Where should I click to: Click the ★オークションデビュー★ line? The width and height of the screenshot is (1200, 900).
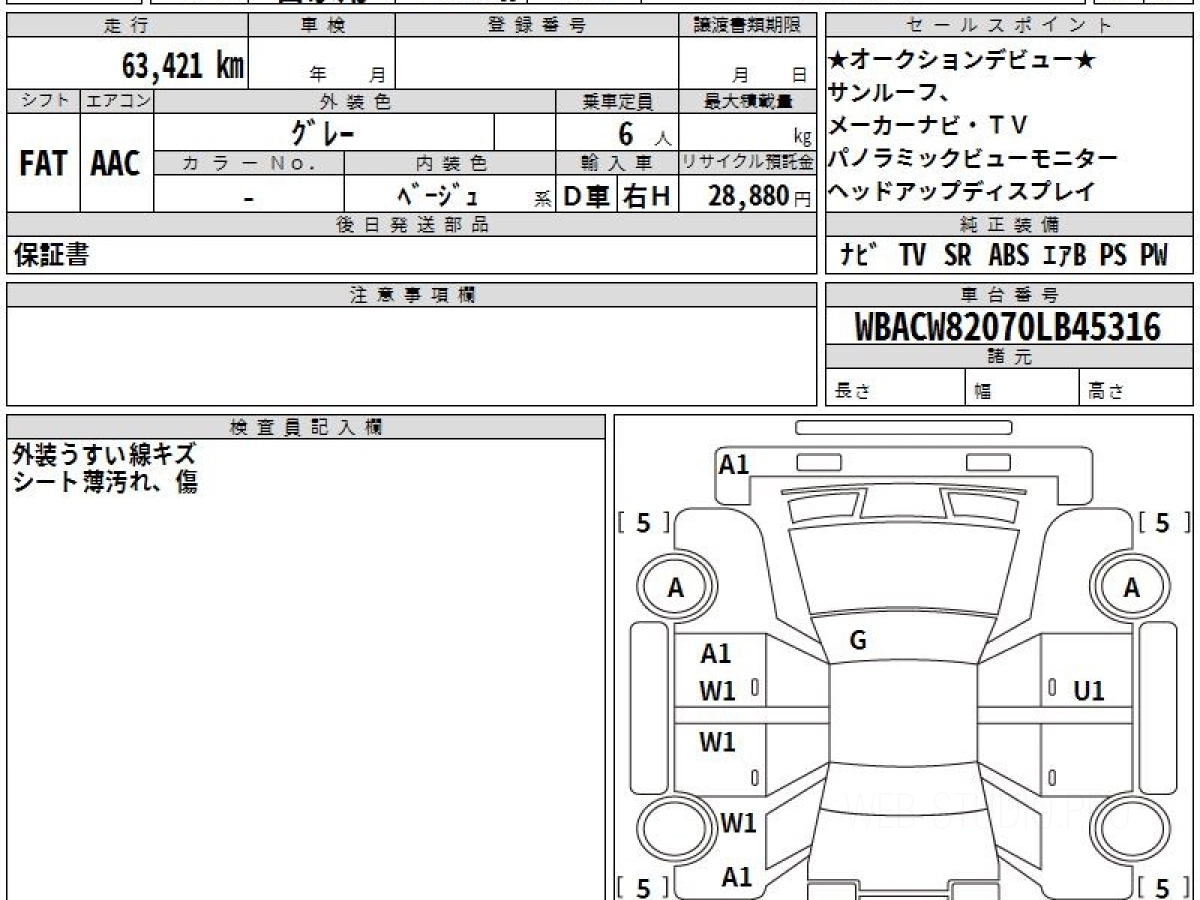coord(963,61)
